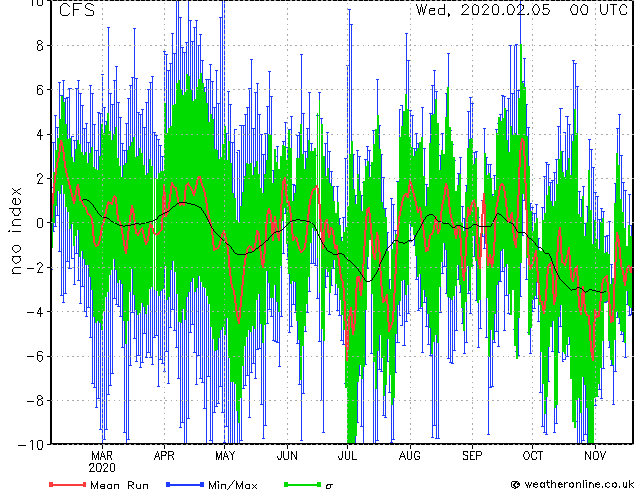Click the MAR month label
634x490 pixels.
pyautogui.click(x=102, y=456)
